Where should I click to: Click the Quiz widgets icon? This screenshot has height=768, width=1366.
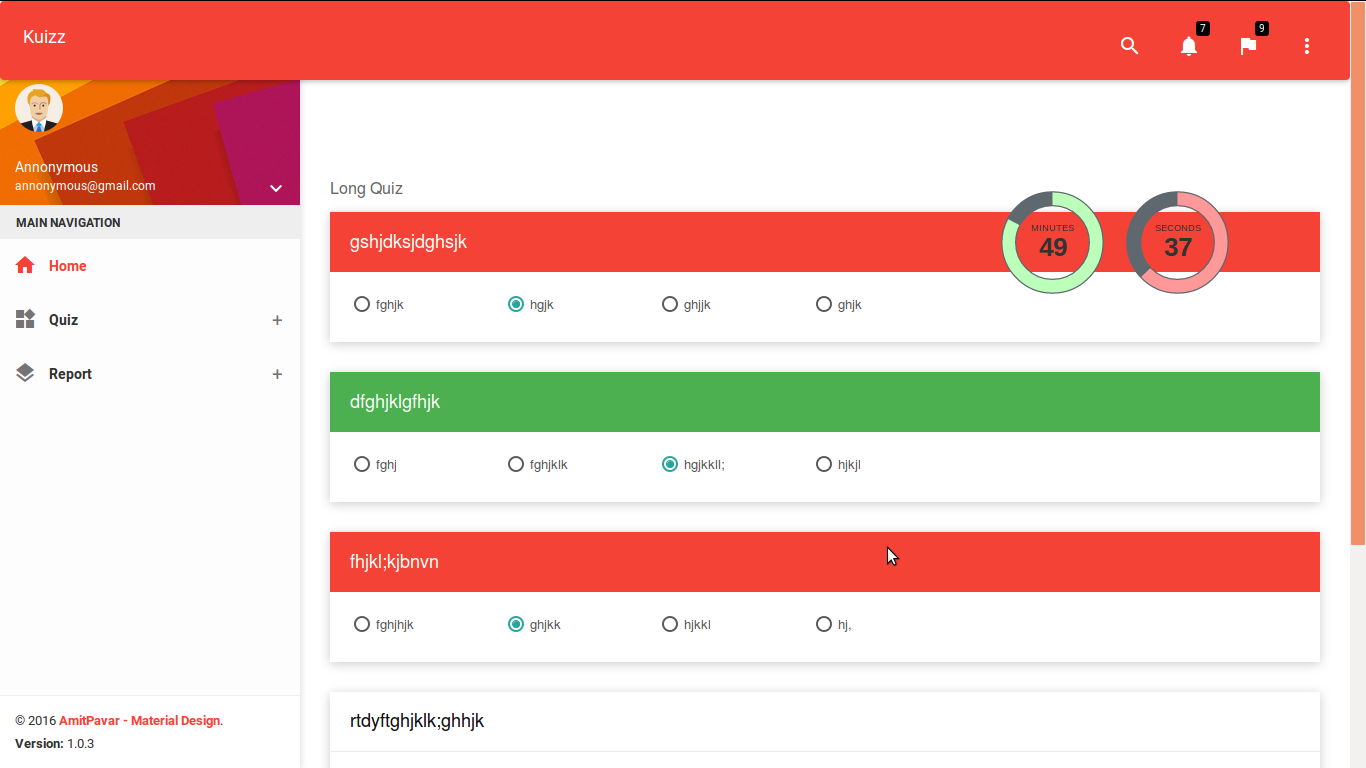25,319
